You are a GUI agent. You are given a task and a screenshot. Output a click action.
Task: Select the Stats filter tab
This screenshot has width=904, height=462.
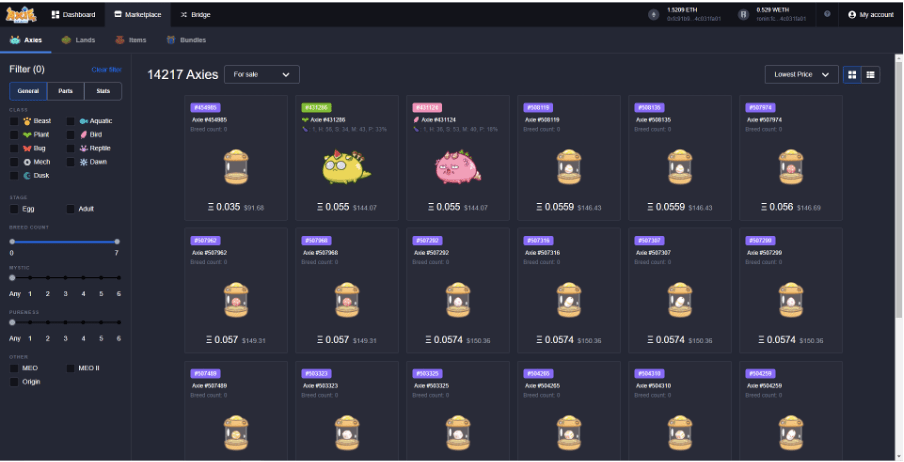click(103, 91)
